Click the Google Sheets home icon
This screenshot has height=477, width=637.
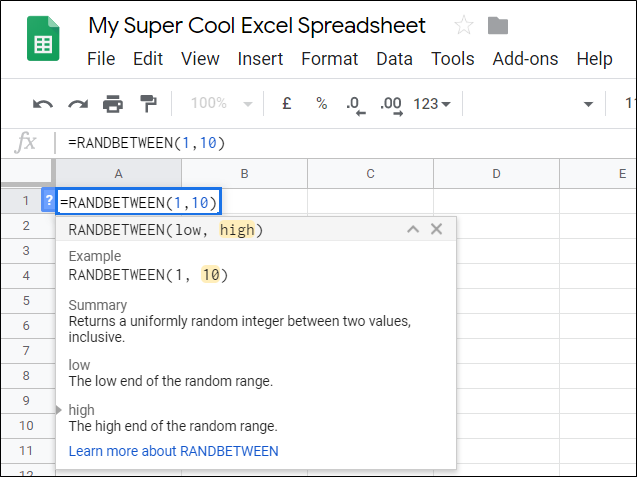pos(43,43)
